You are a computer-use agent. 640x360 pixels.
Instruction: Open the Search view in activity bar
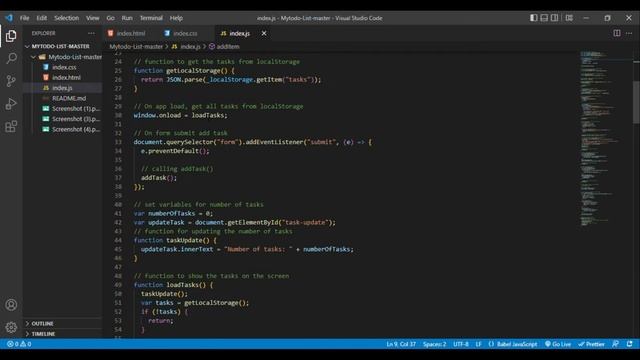[x=11, y=58]
